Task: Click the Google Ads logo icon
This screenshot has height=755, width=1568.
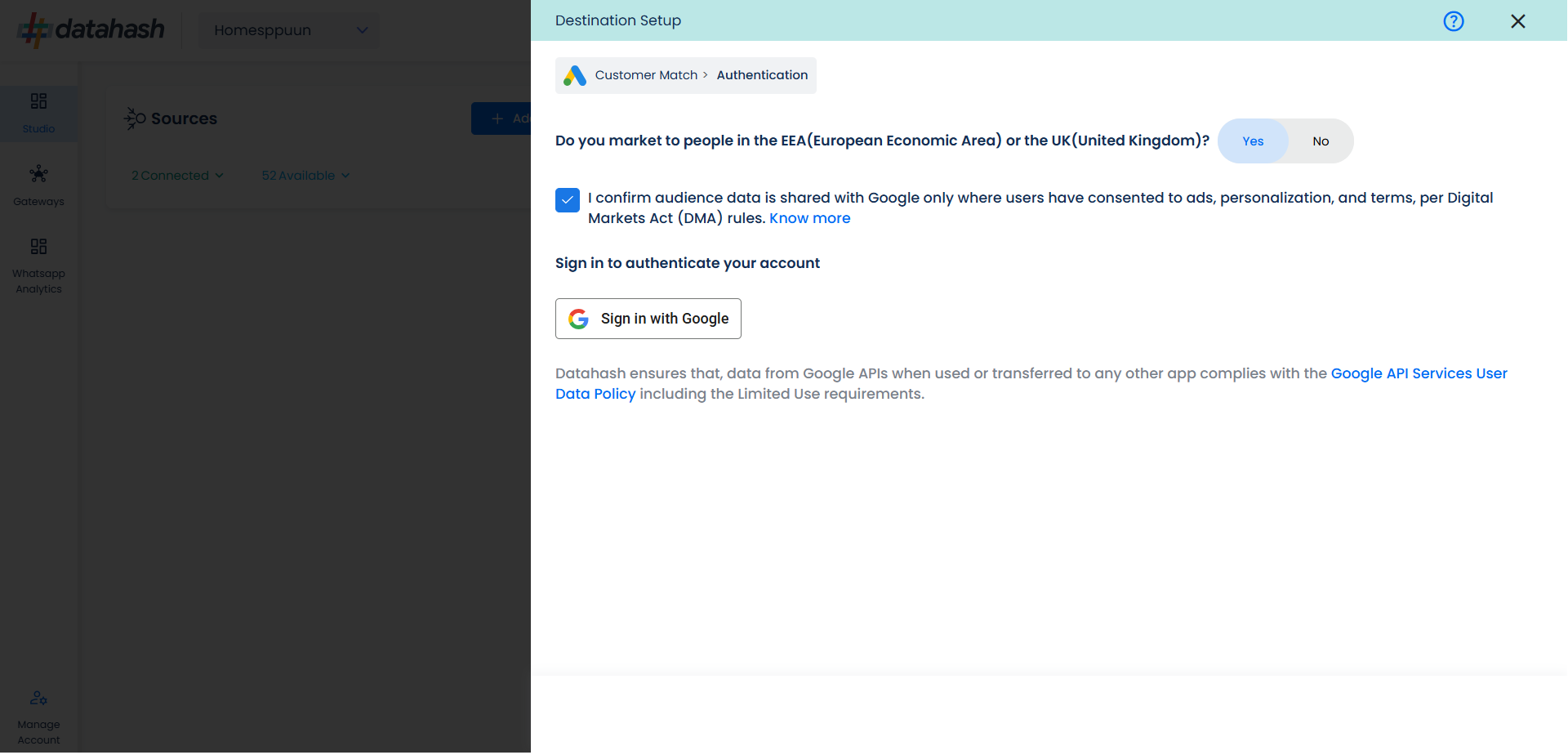Action: tap(575, 76)
